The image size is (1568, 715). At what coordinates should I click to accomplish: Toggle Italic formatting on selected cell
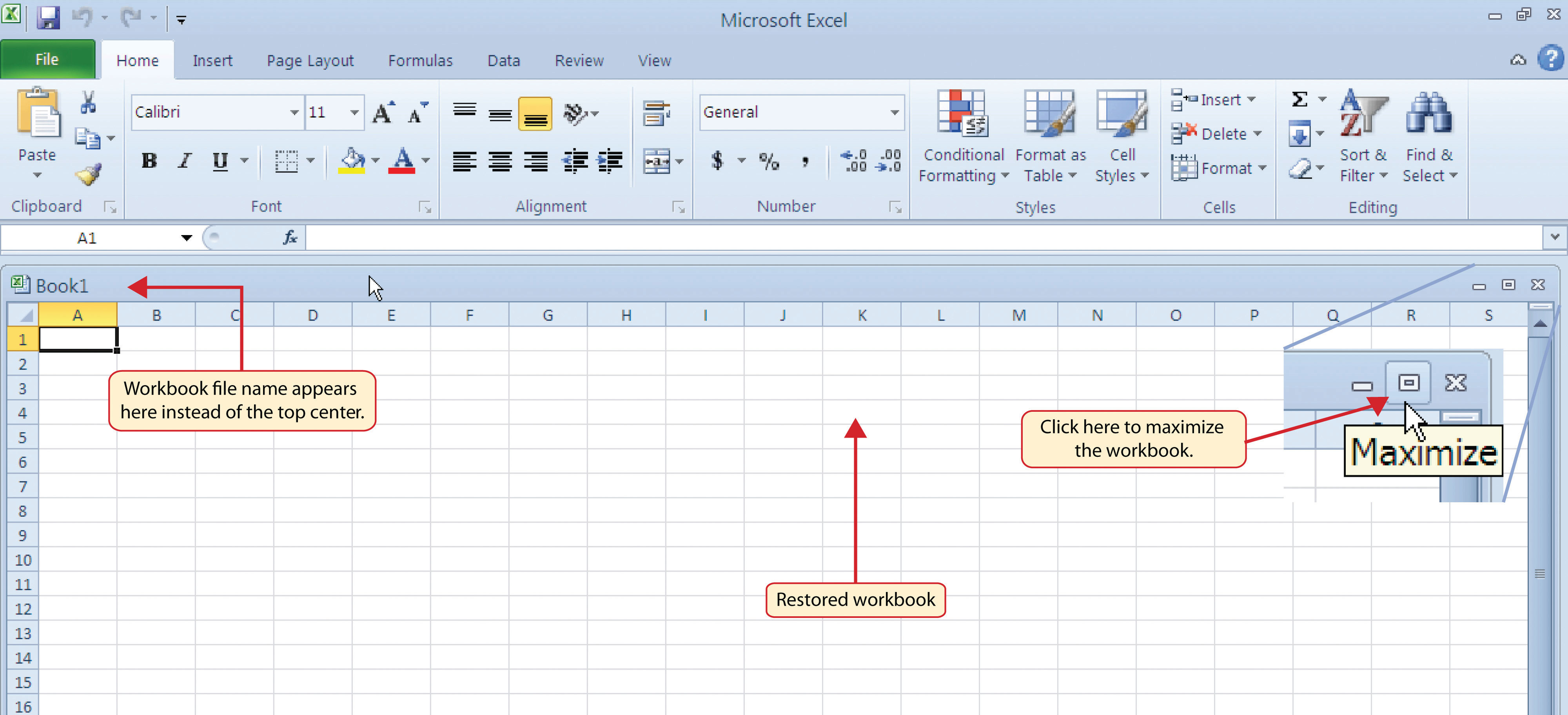[183, 161]
